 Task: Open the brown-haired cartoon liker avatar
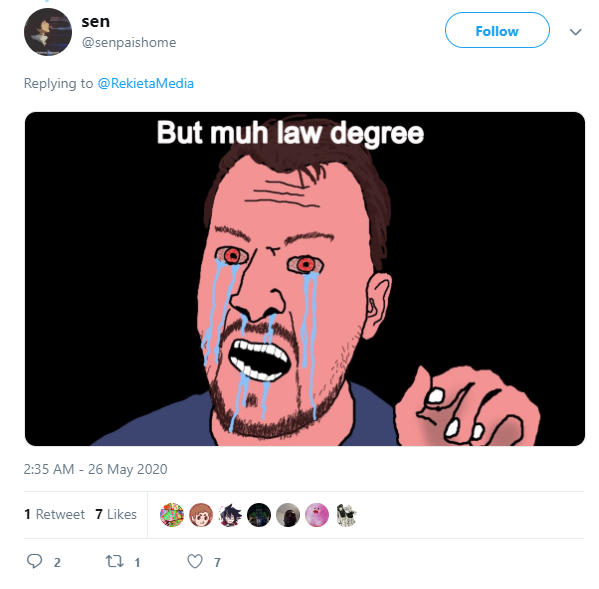pos(201,515)
